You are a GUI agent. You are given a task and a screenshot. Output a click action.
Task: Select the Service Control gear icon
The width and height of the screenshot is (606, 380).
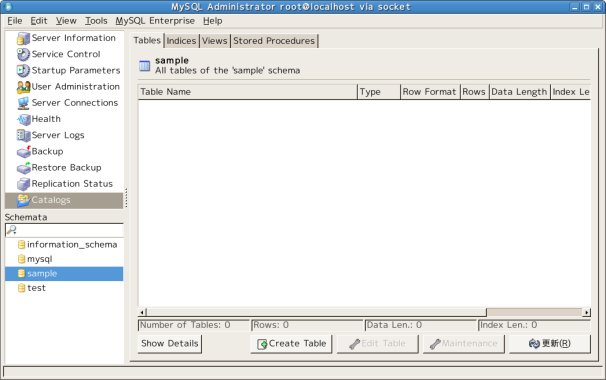point(23,55)
